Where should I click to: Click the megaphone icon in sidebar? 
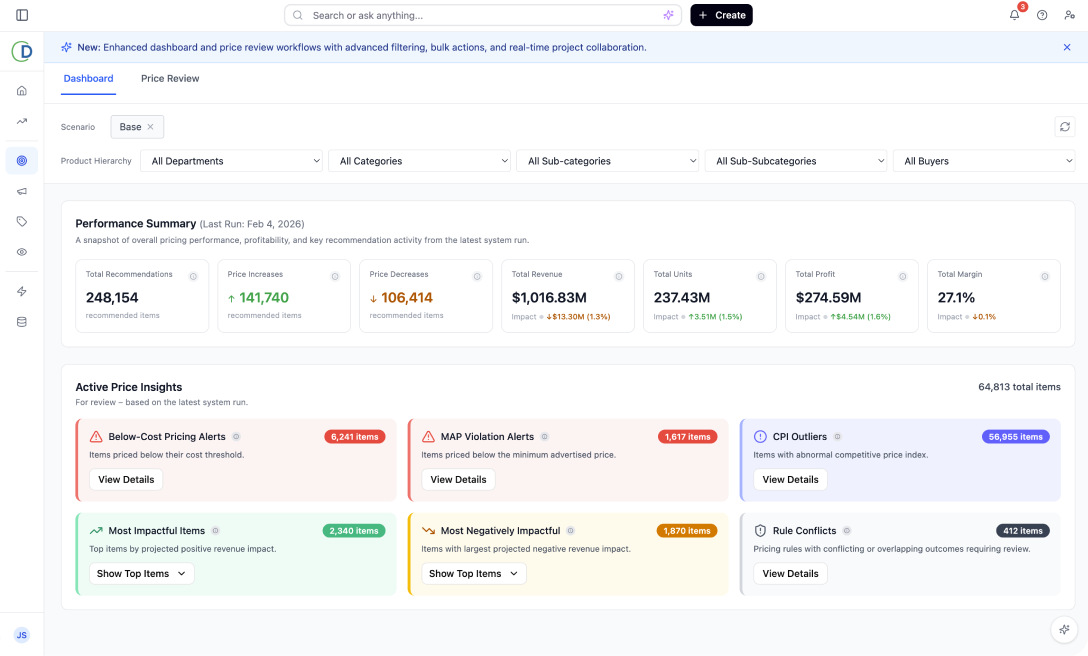pos(22,191)
